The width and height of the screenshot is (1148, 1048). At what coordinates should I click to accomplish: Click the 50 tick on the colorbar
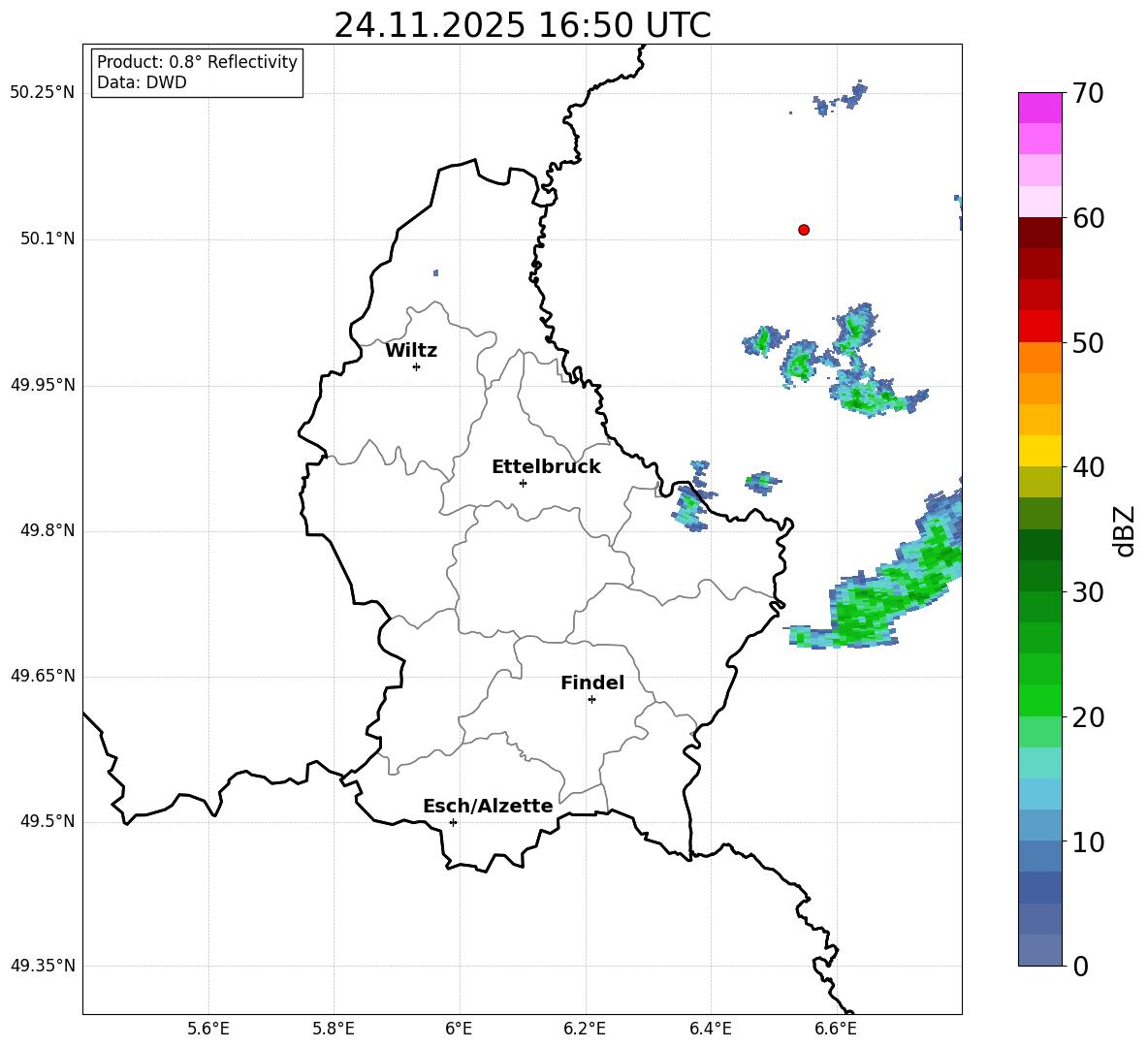1088,342
